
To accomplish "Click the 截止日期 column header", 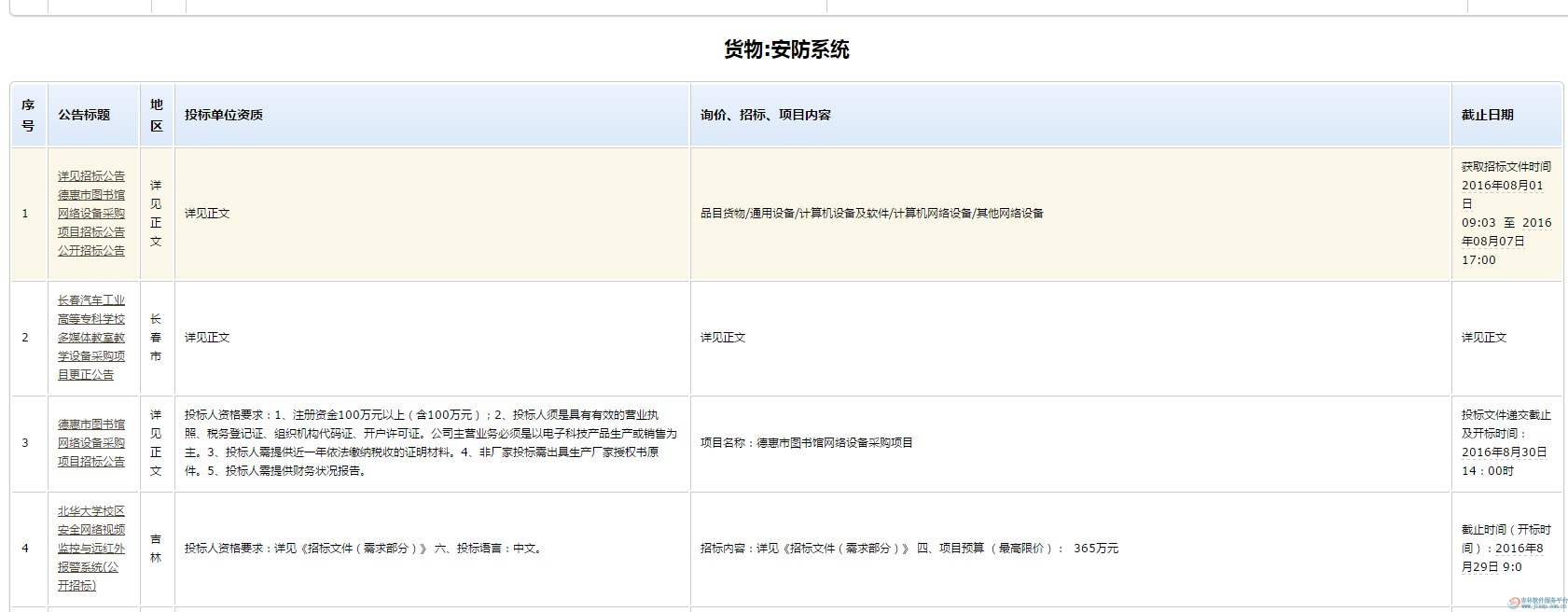I will tap(1487, 115).
